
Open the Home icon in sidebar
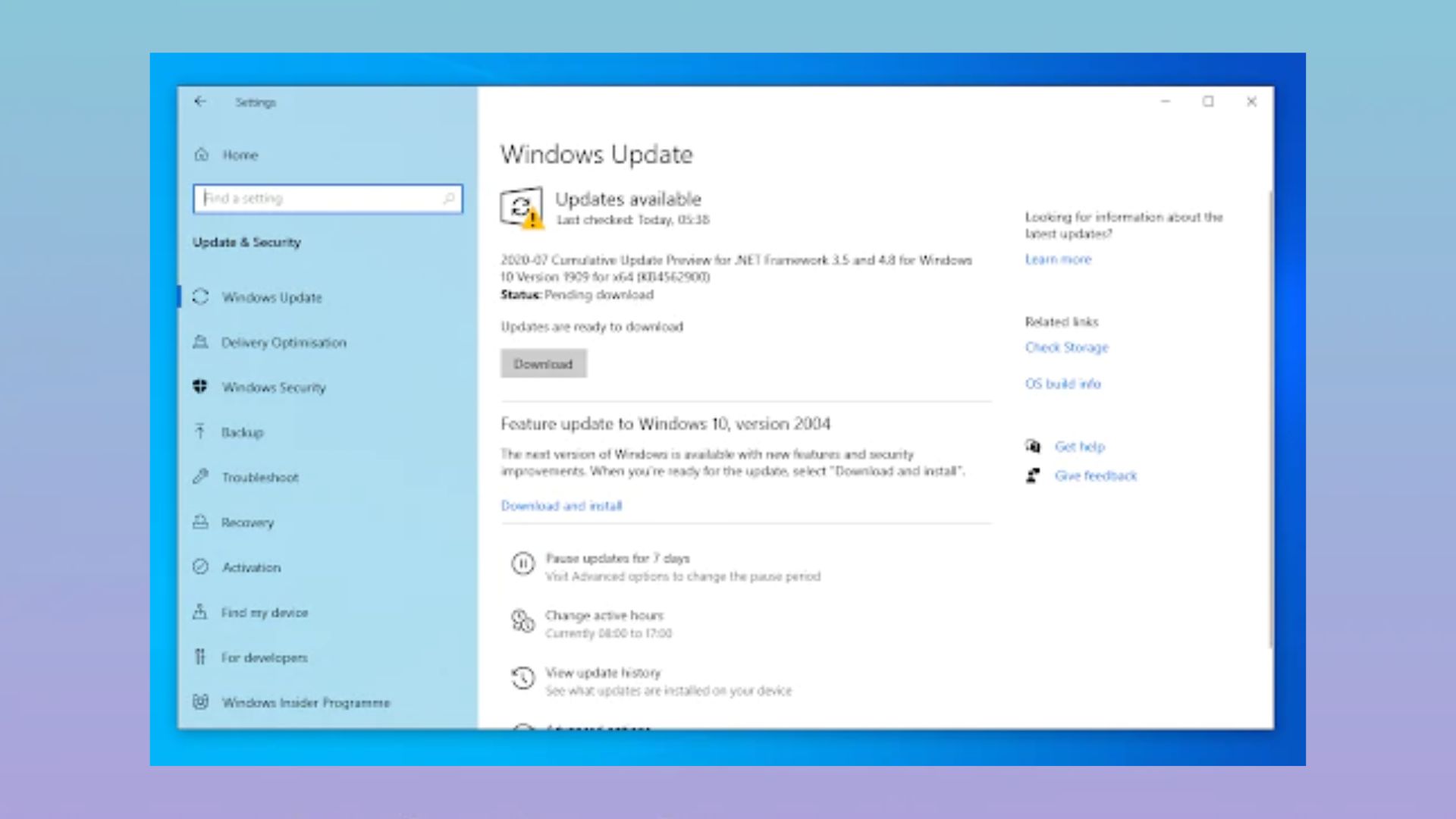201,155
